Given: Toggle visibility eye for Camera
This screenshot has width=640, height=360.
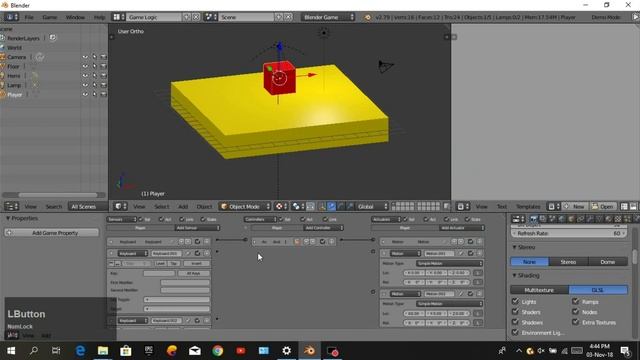Looking at the screenshot, I should pos(85,57).
